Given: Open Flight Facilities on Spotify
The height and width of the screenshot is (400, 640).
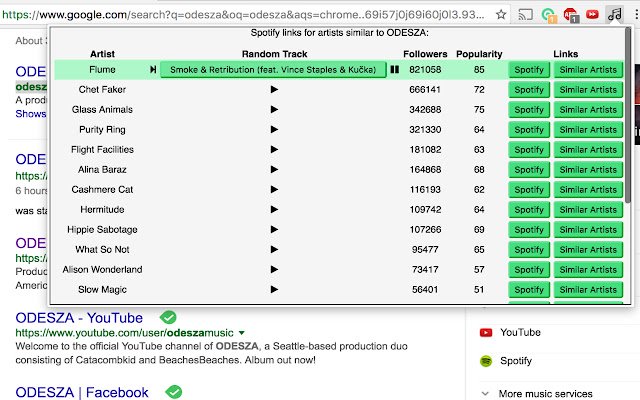Looking at the screenshot, I should coord(529,150).
